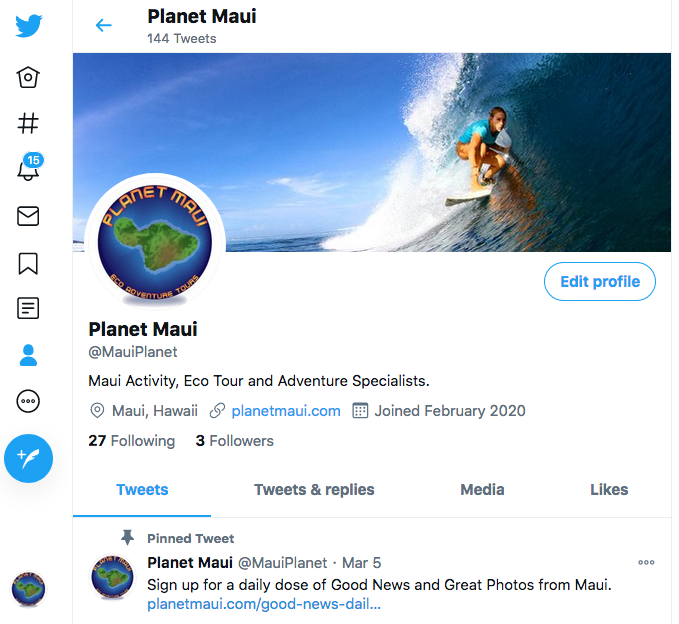View the 3 Followers list
The width and height of the screenshot is (679, 624).
coord(235,441)
